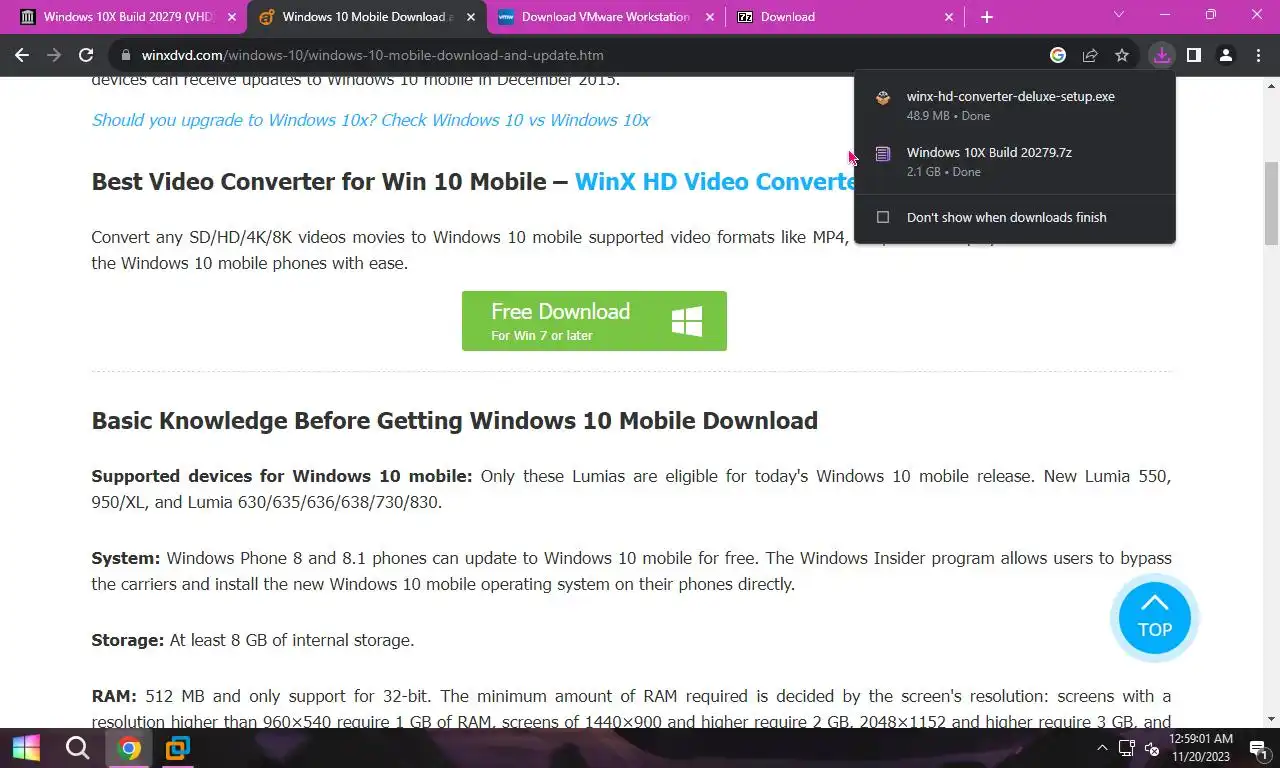Screen dimensions: 1280x768
Task: Click the page vertical scrollbar thumb
Action: tap(1272, 202)
